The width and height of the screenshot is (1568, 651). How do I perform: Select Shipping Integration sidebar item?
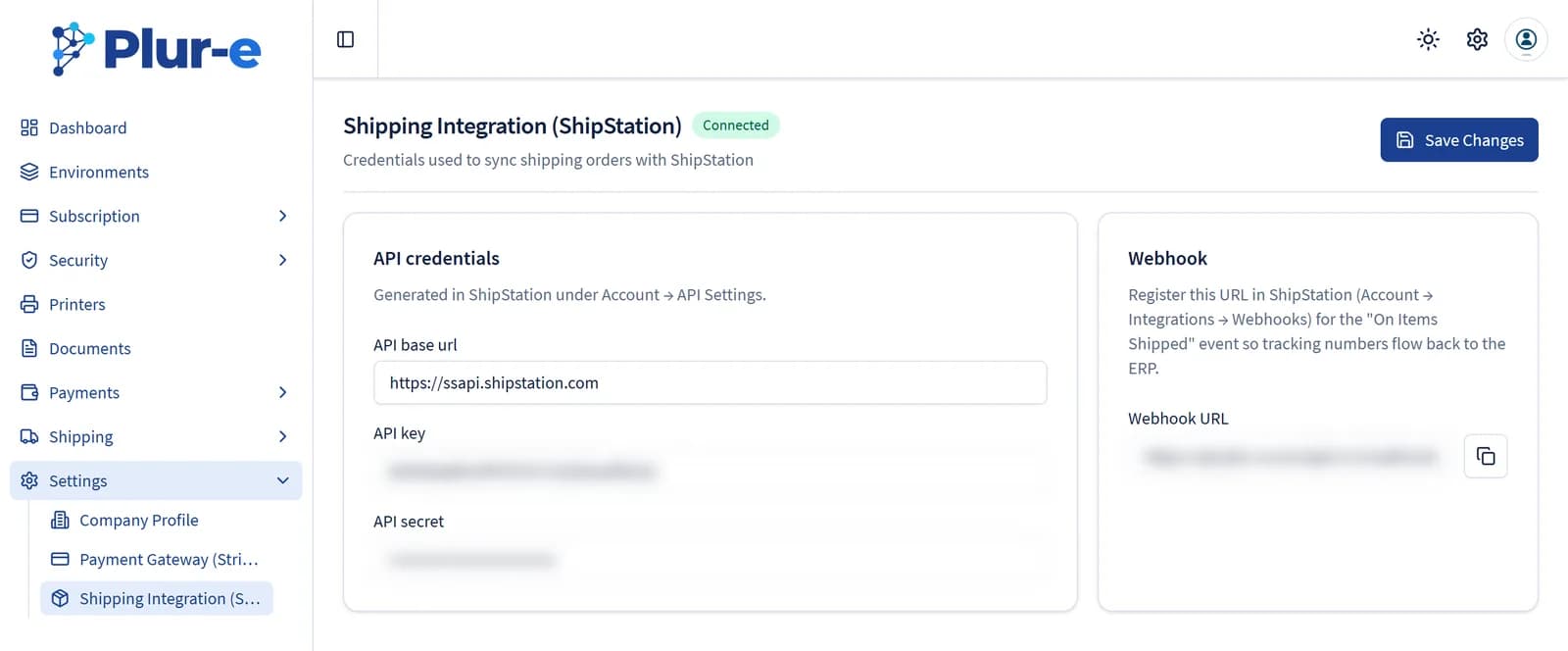(x=157, y=598)
